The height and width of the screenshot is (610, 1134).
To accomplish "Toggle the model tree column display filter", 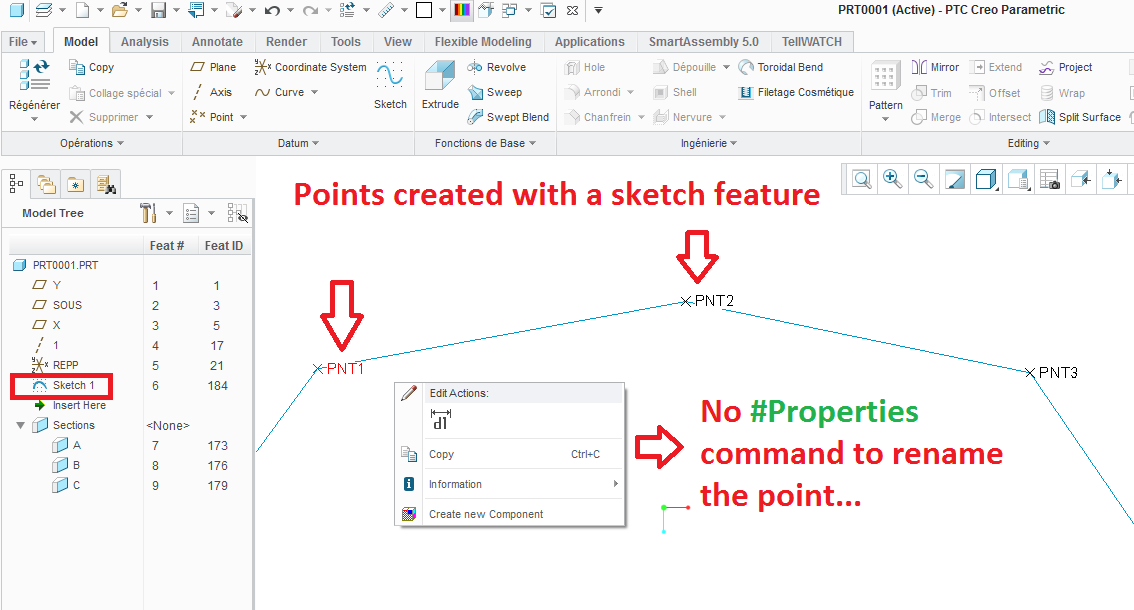I will click(x=238, y=213).
